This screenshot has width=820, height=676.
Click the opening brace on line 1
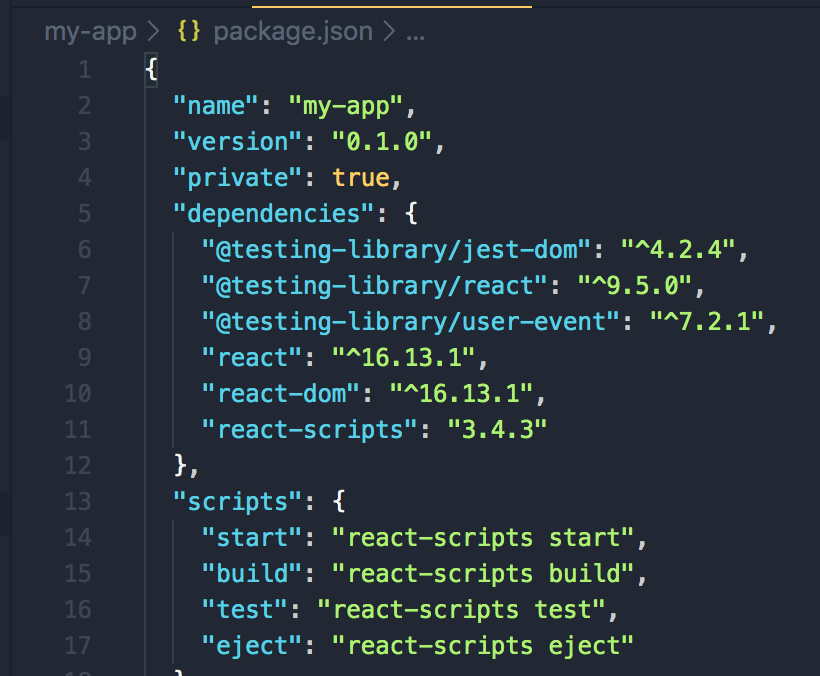click(x=151, y=69)
